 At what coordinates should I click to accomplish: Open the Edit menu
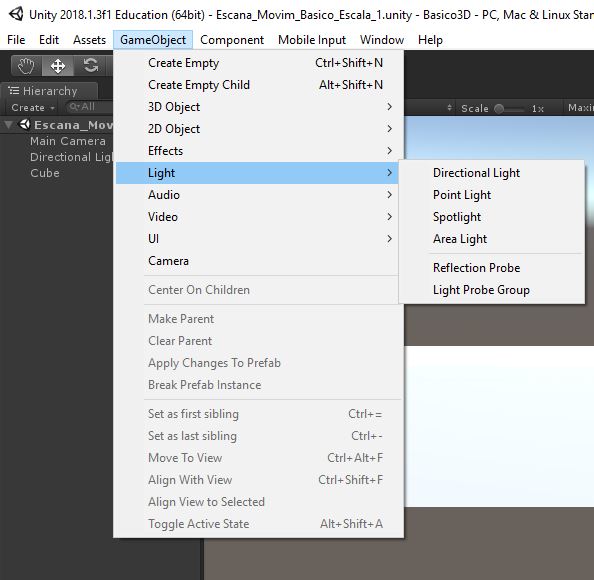coord(49,40)
